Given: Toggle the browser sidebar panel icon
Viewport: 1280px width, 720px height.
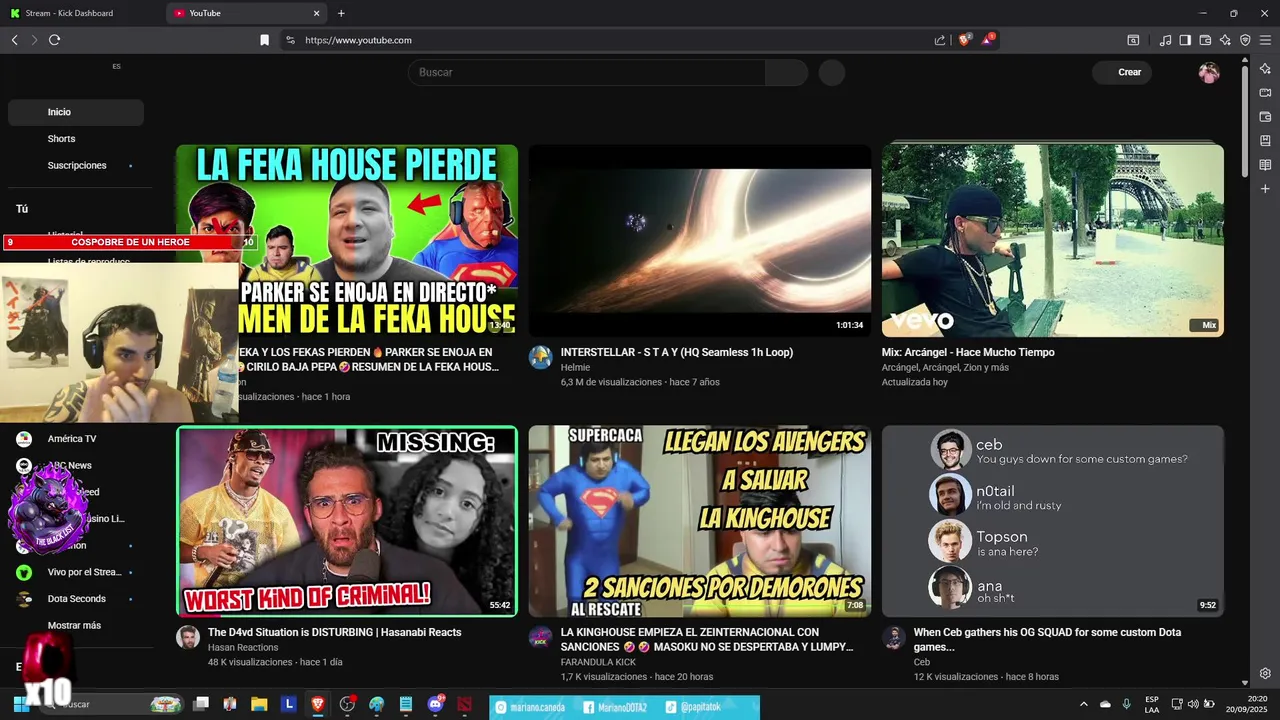Looking at the screenshot, I should click(1185, 40).
